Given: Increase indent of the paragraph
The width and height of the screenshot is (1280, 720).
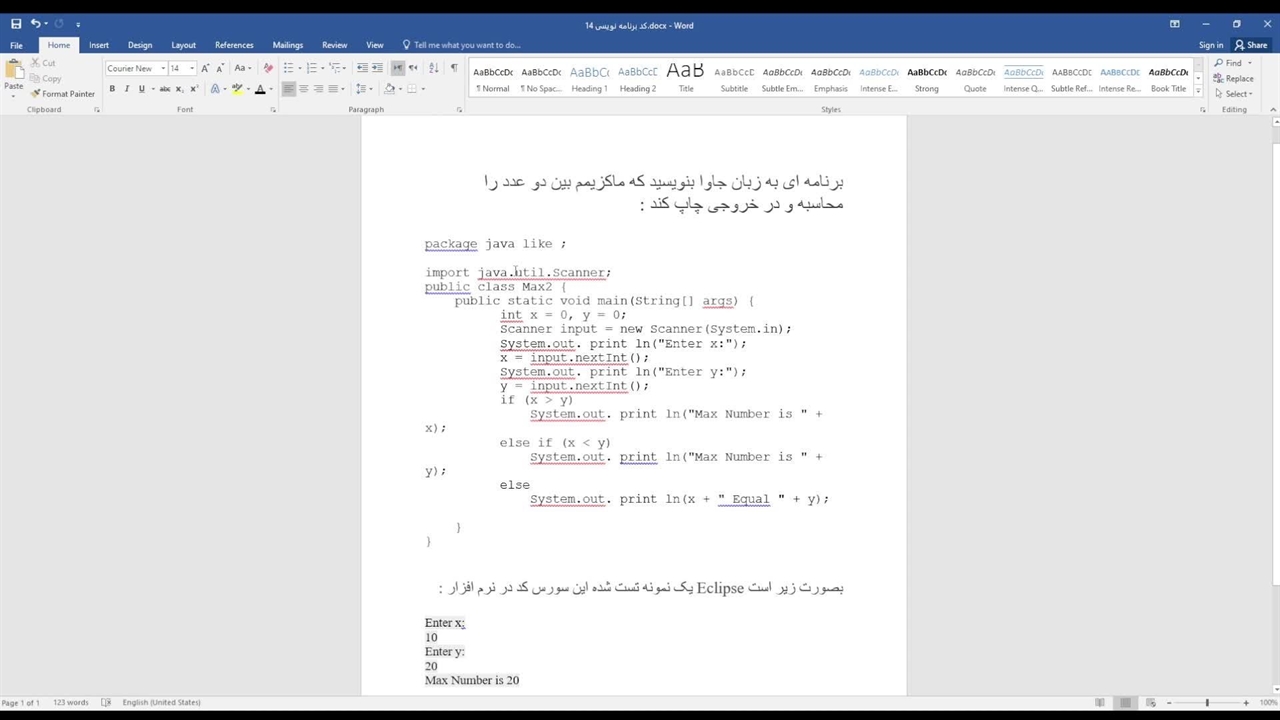Looking at the screenshot, I should coord(378,68).
